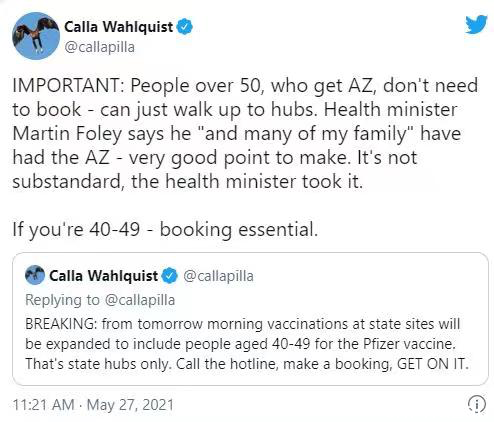
Task: Click Calla Wahlquist name in quoted tweet
Action: pyautogui.click(x=104, y=276)
